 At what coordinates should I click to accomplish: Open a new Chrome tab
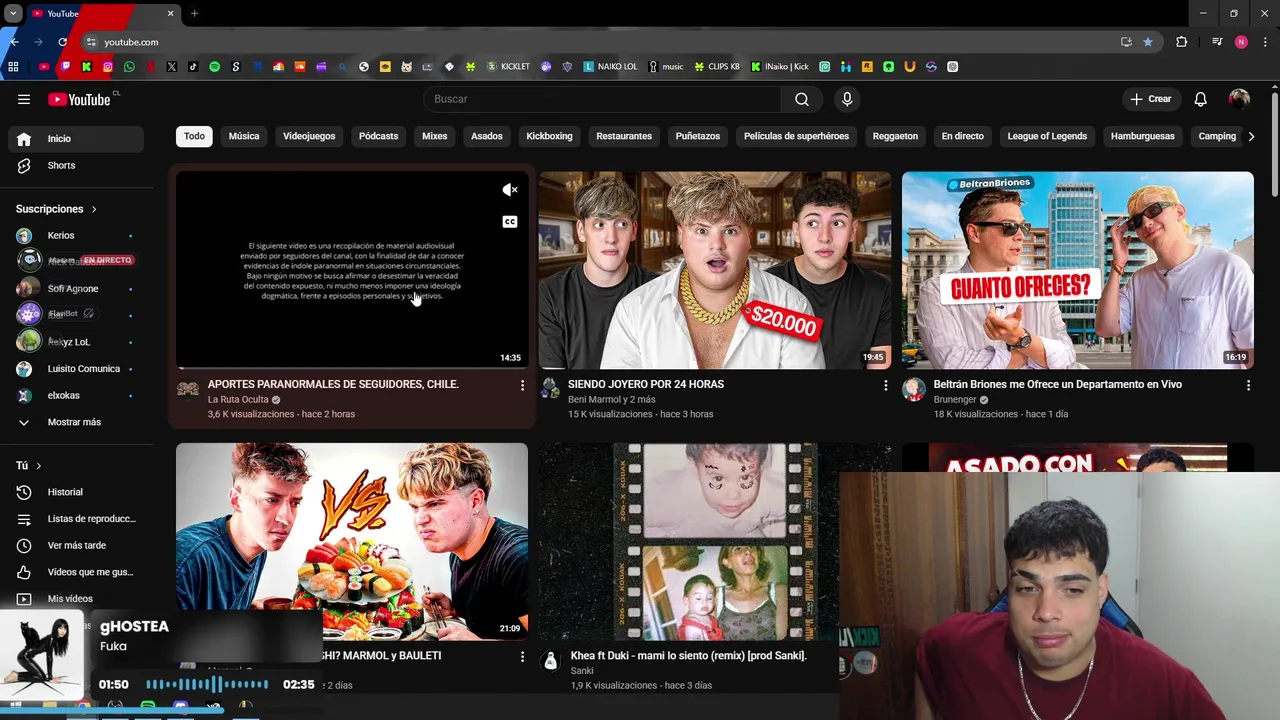(x=194, y=13)
